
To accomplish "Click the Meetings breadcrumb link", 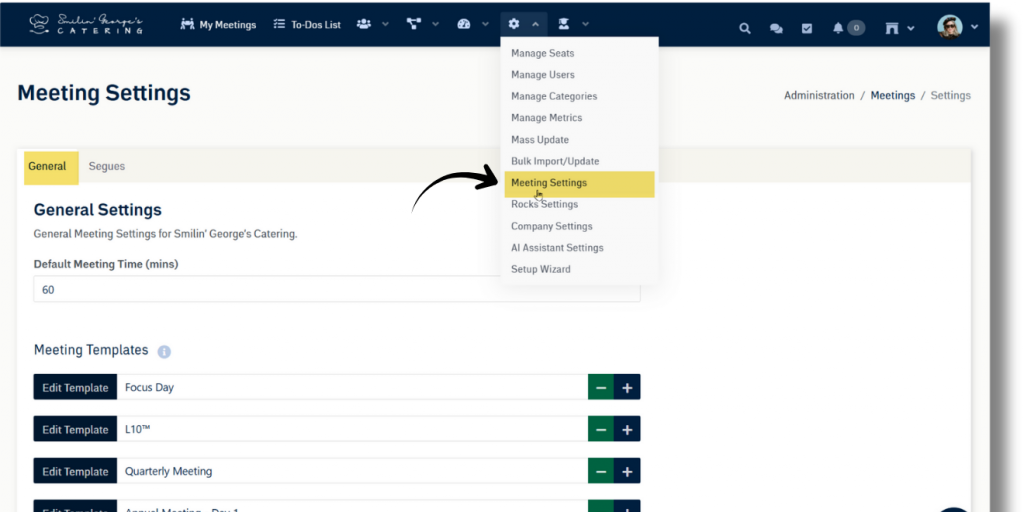I will 892,96.
